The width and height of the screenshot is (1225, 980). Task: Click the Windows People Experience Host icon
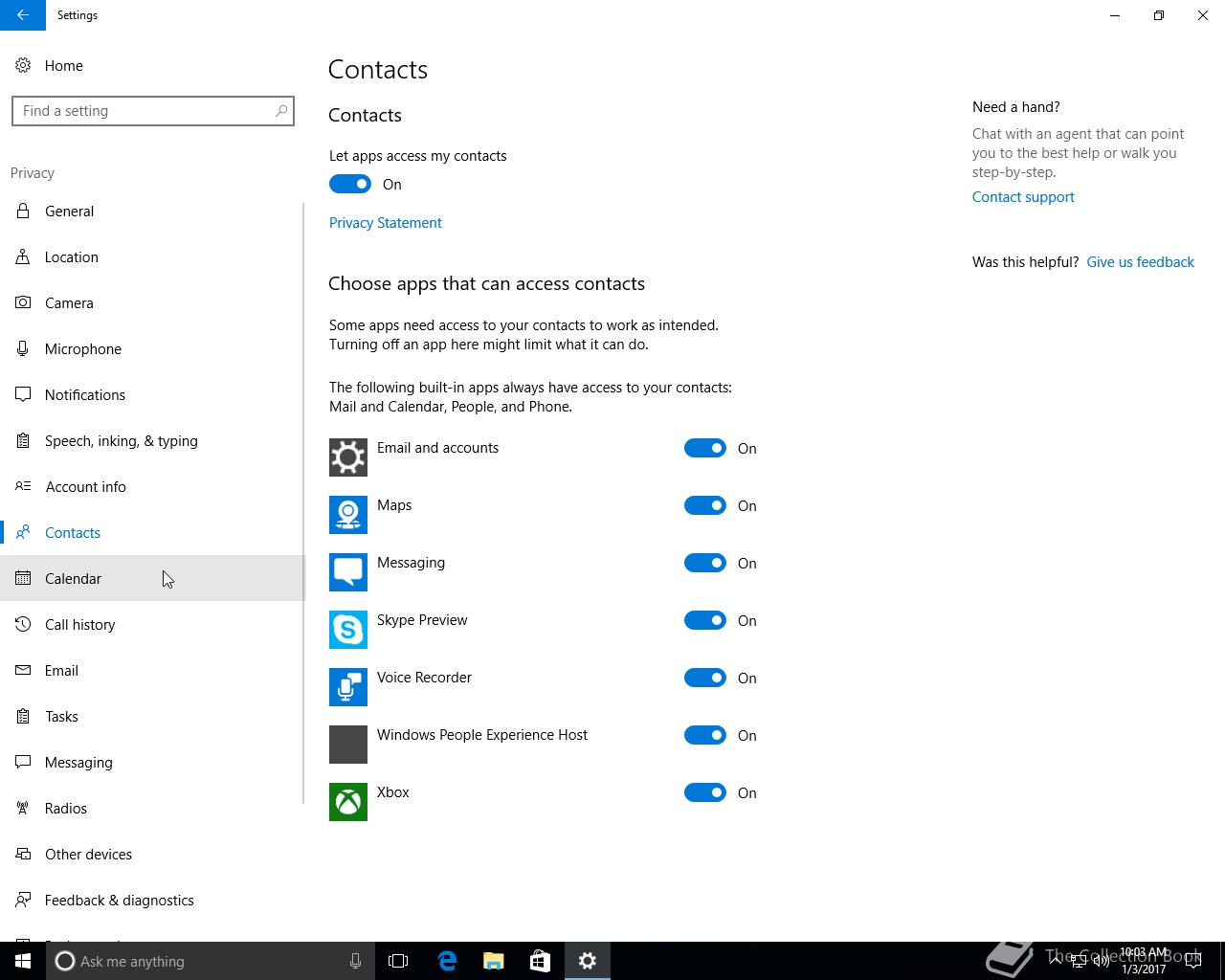coord(348,745)
